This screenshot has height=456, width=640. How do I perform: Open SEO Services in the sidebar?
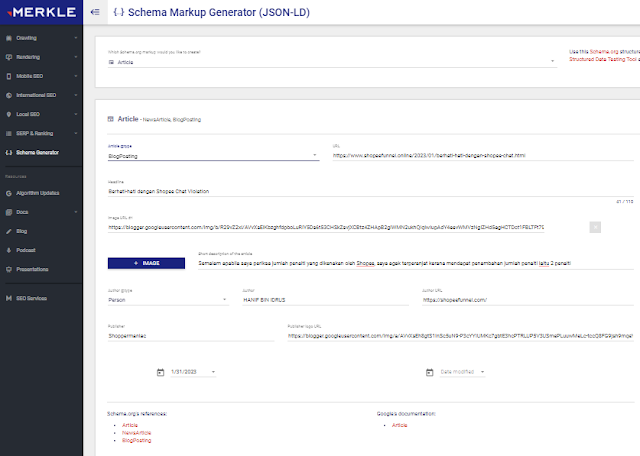31,298
